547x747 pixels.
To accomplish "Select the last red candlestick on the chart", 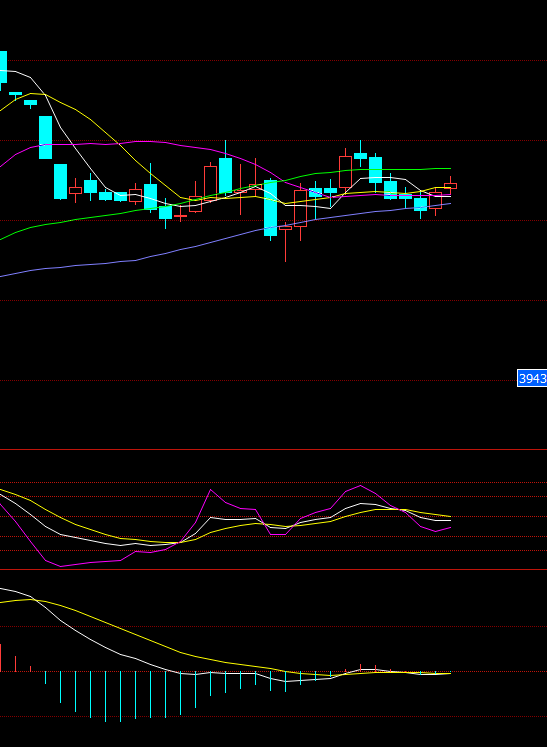I will [450, 186].
